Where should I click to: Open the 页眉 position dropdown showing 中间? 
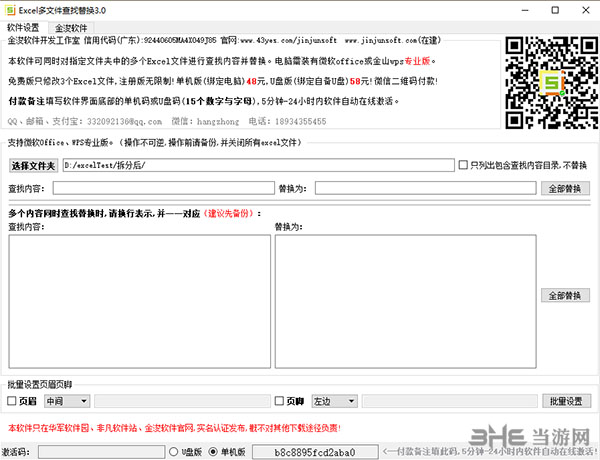click(67, 401)
